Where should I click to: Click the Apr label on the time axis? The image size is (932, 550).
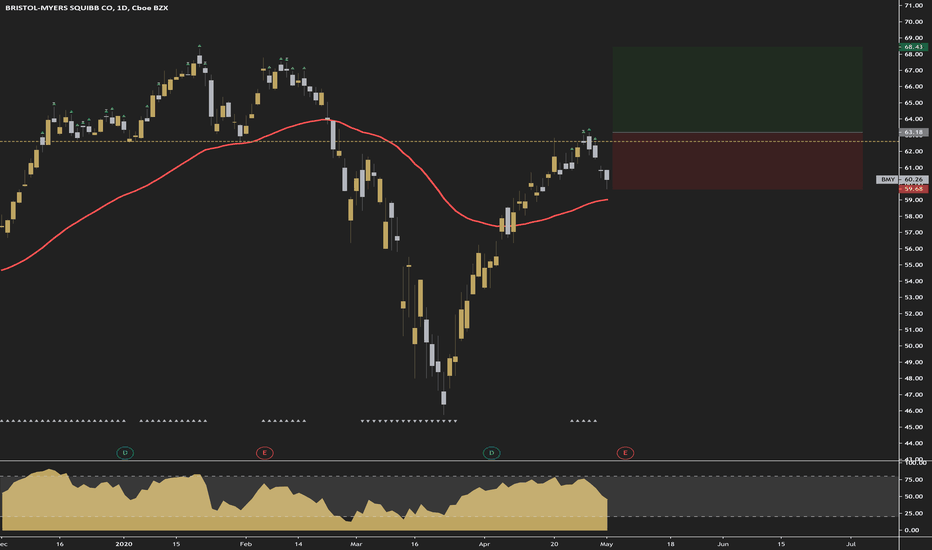click(484, 543)
